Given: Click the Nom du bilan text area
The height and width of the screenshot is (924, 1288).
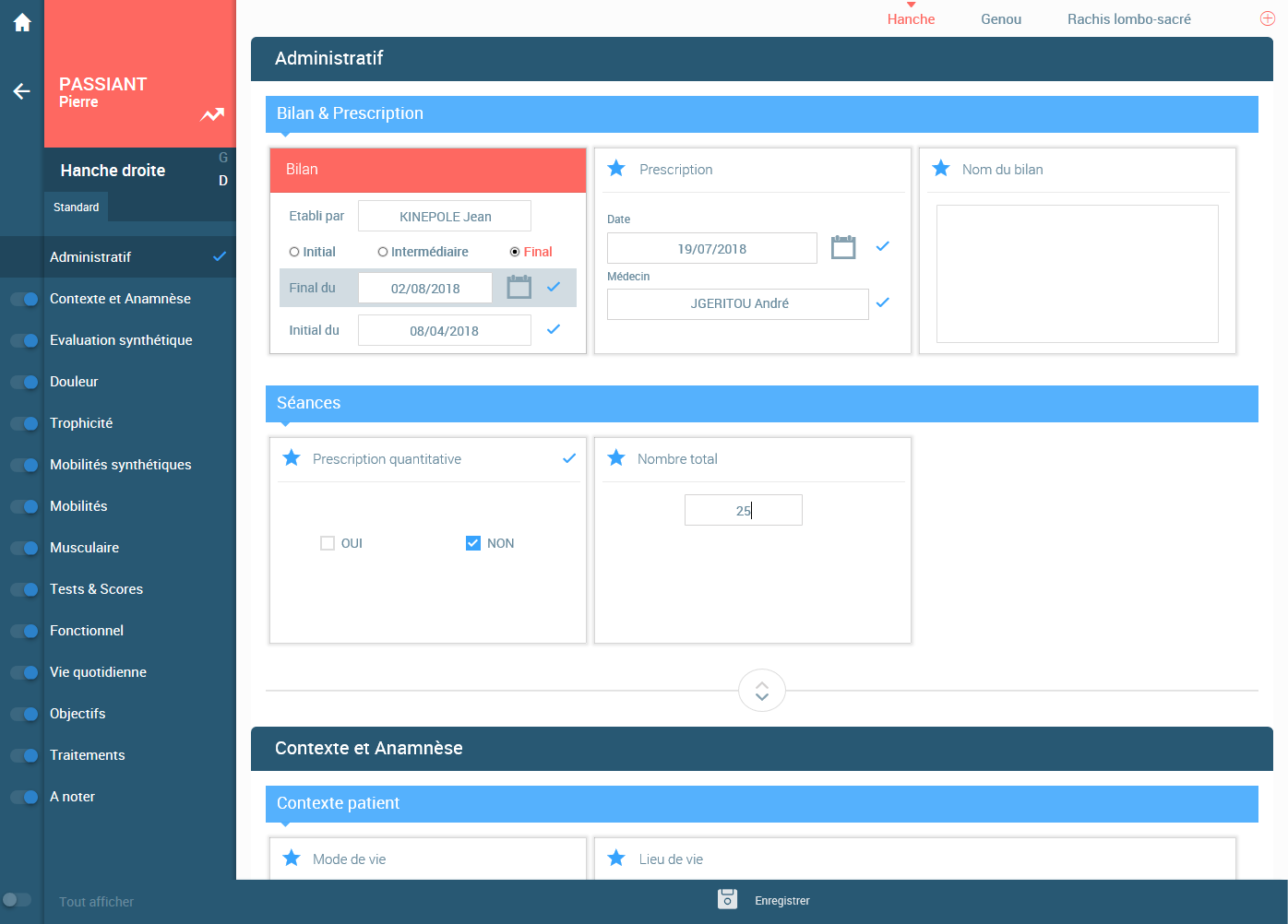Looking at the screenshot, I should pos(1078,274).
